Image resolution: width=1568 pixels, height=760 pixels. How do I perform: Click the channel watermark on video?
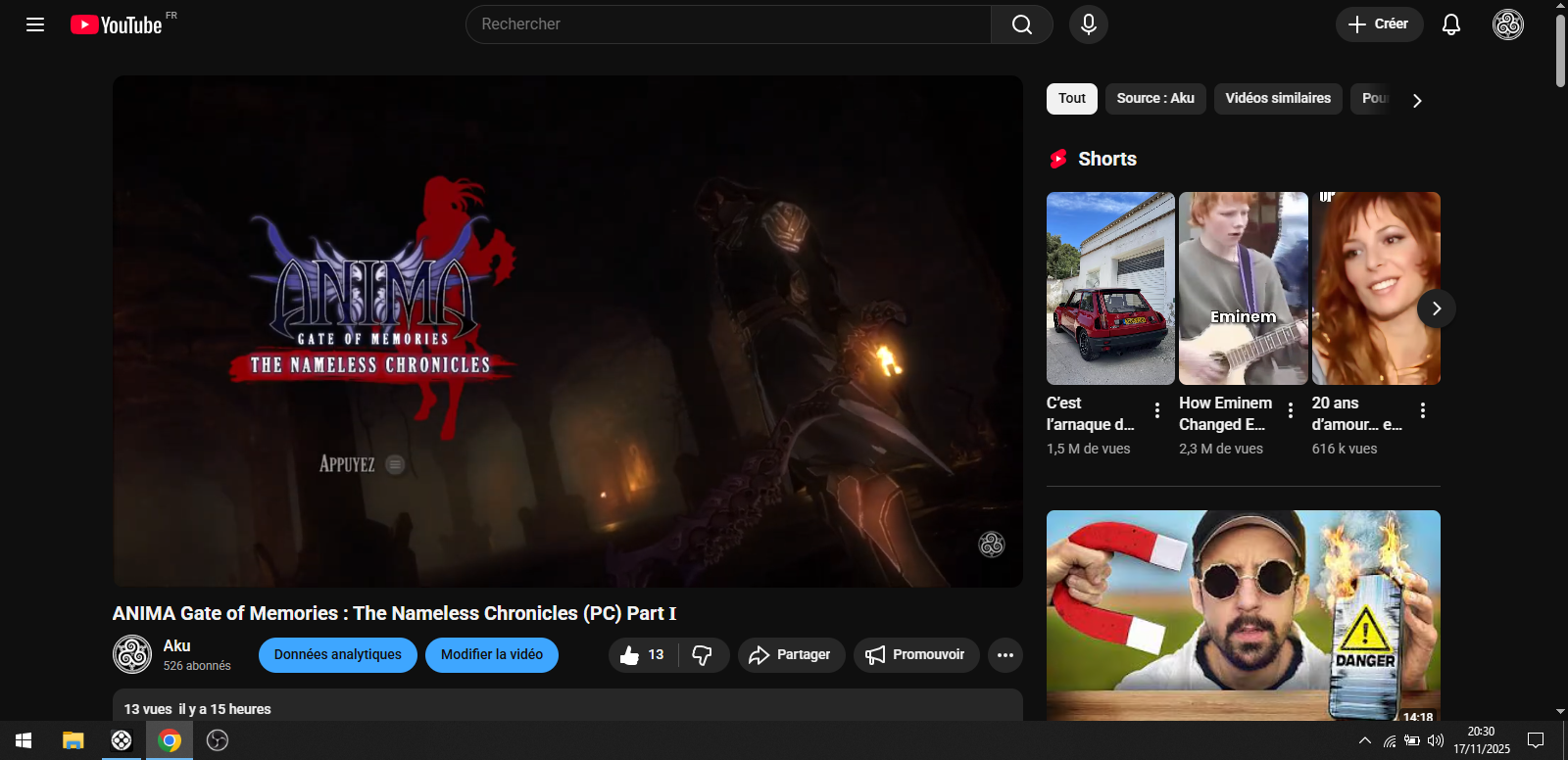coord(991,545)
